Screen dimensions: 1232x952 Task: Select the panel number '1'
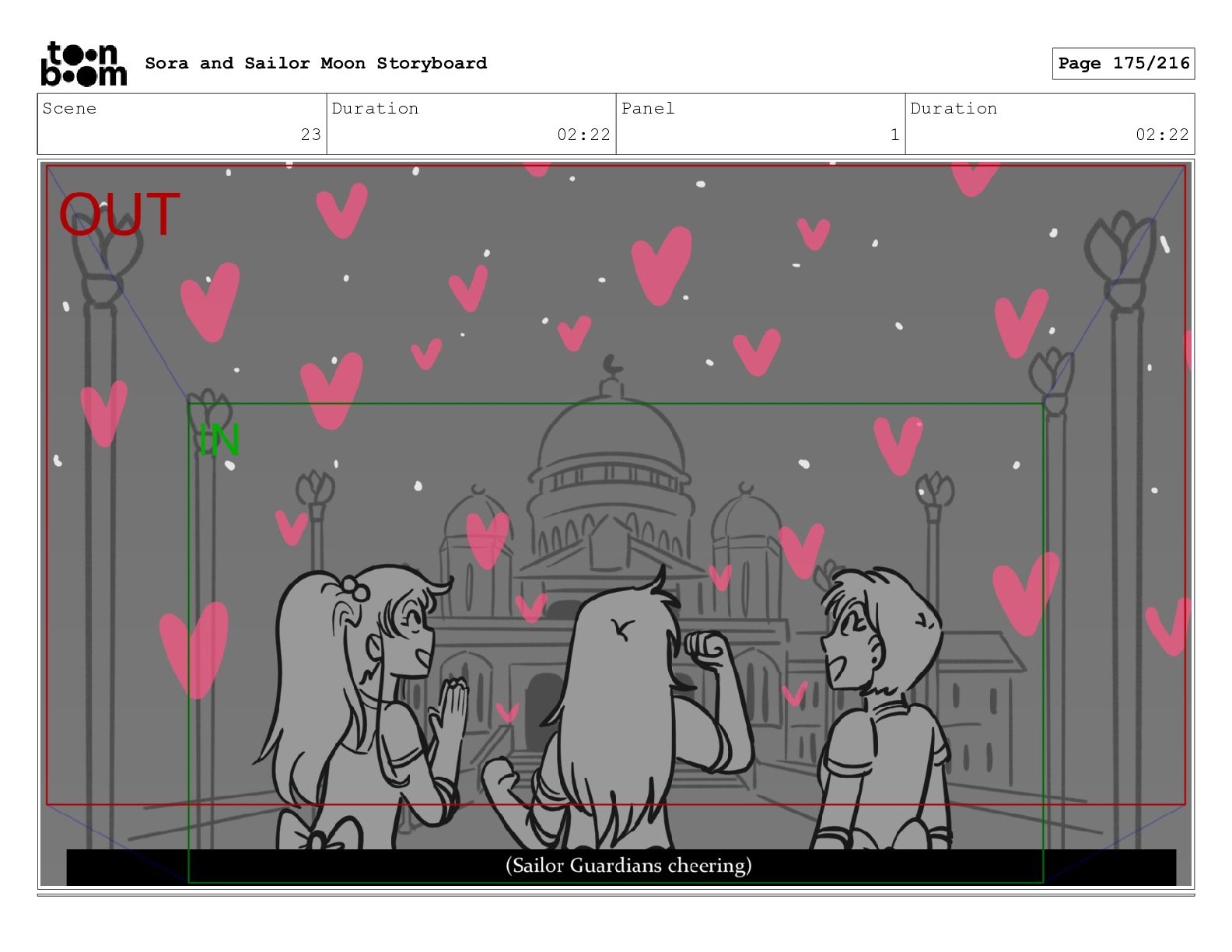[x=895, y=135]
